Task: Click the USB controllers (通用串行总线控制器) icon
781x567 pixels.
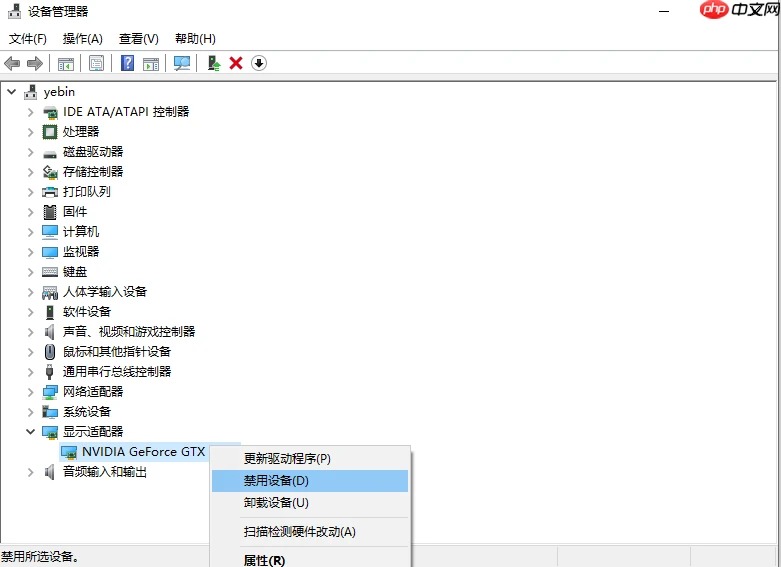Action: (x=49, y=372)
